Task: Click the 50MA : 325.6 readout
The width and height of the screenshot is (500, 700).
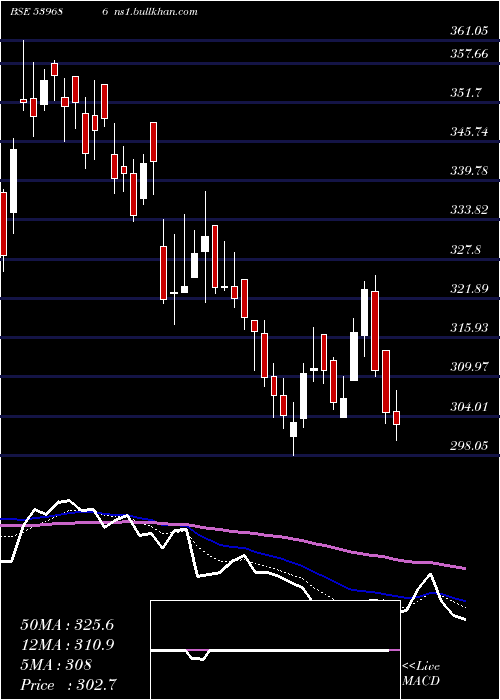Action: pos(67,625)
